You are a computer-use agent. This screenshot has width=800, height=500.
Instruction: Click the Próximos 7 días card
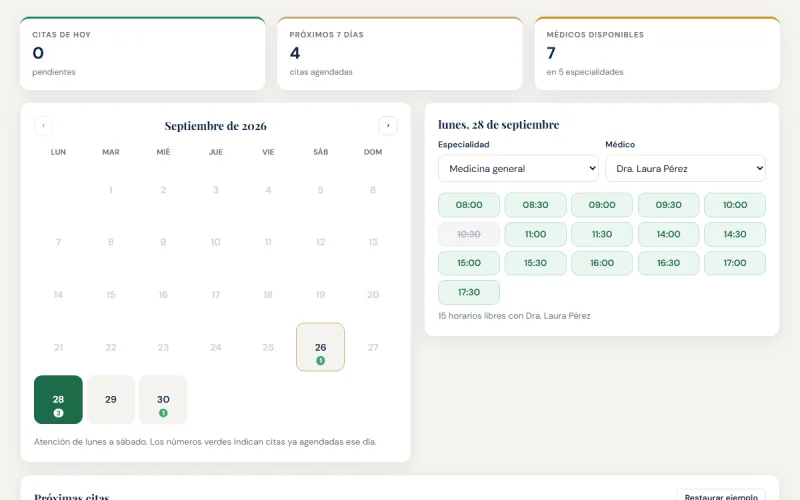pyautogui.click(x=400, y=54)
